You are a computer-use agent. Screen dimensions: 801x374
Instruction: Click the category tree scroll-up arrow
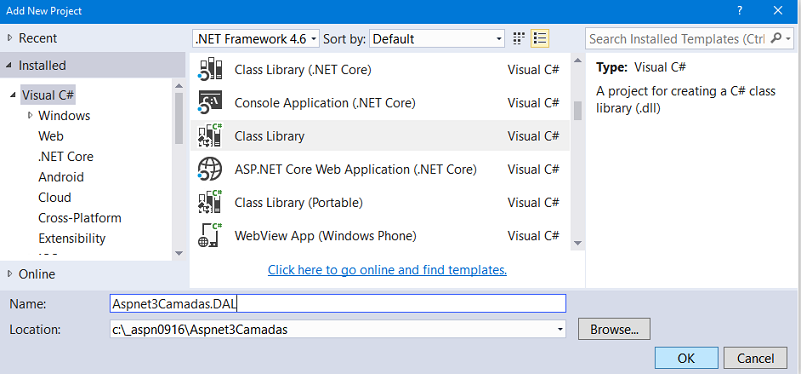click(x=179, y=86)
